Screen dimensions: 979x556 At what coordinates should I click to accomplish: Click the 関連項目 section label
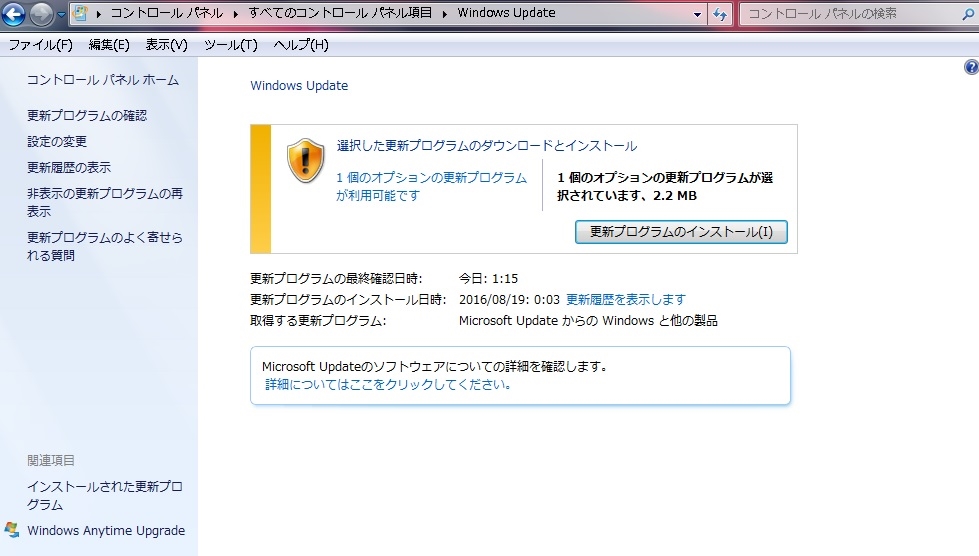(51, 461)
